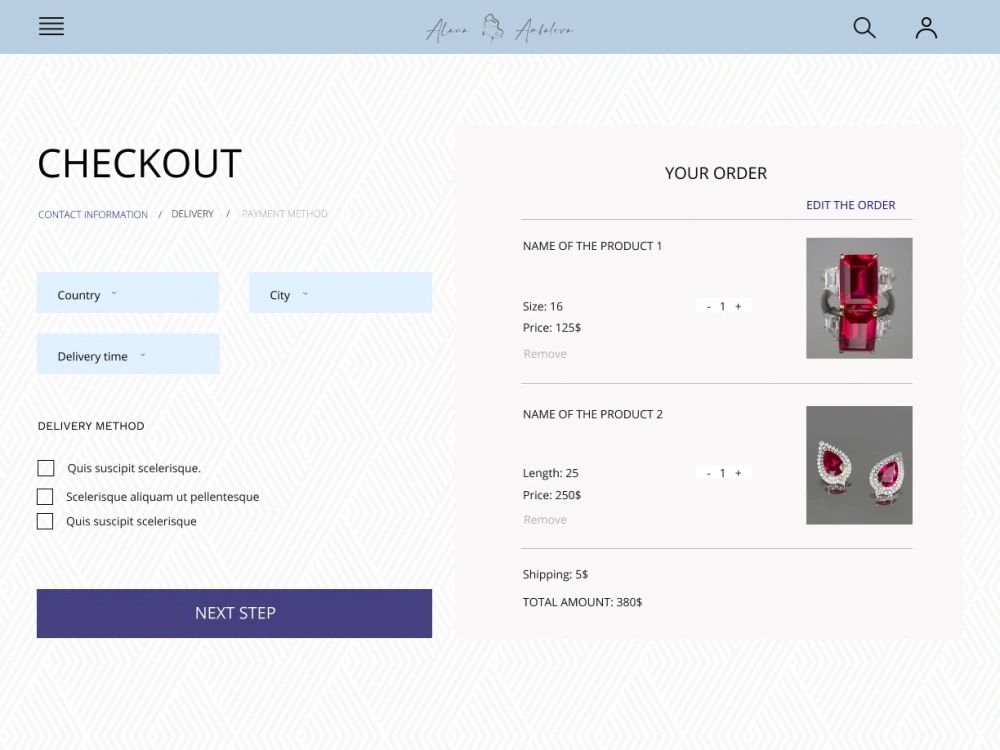Open the hamburger menu

51,26
